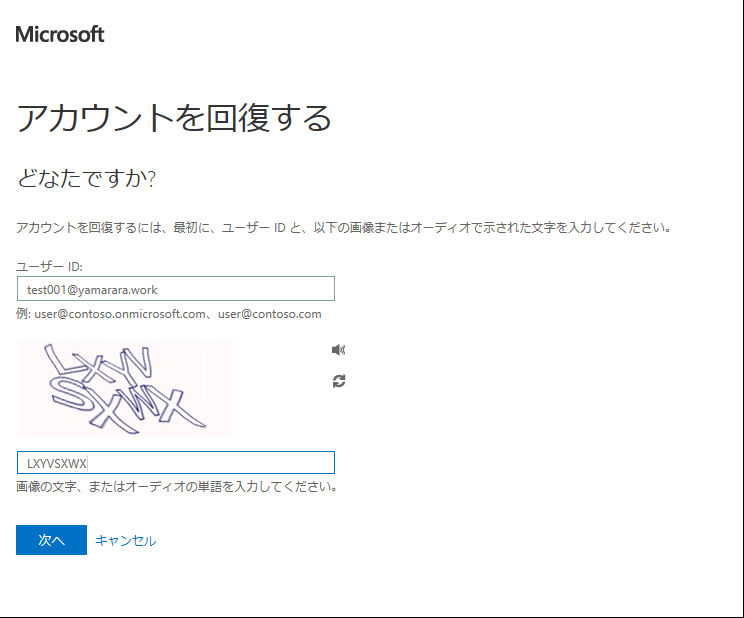744x618 pixels.
Task: Click the hint 画像の文字、またはオーディオの単語を入力してください
Action: (177, 487)
